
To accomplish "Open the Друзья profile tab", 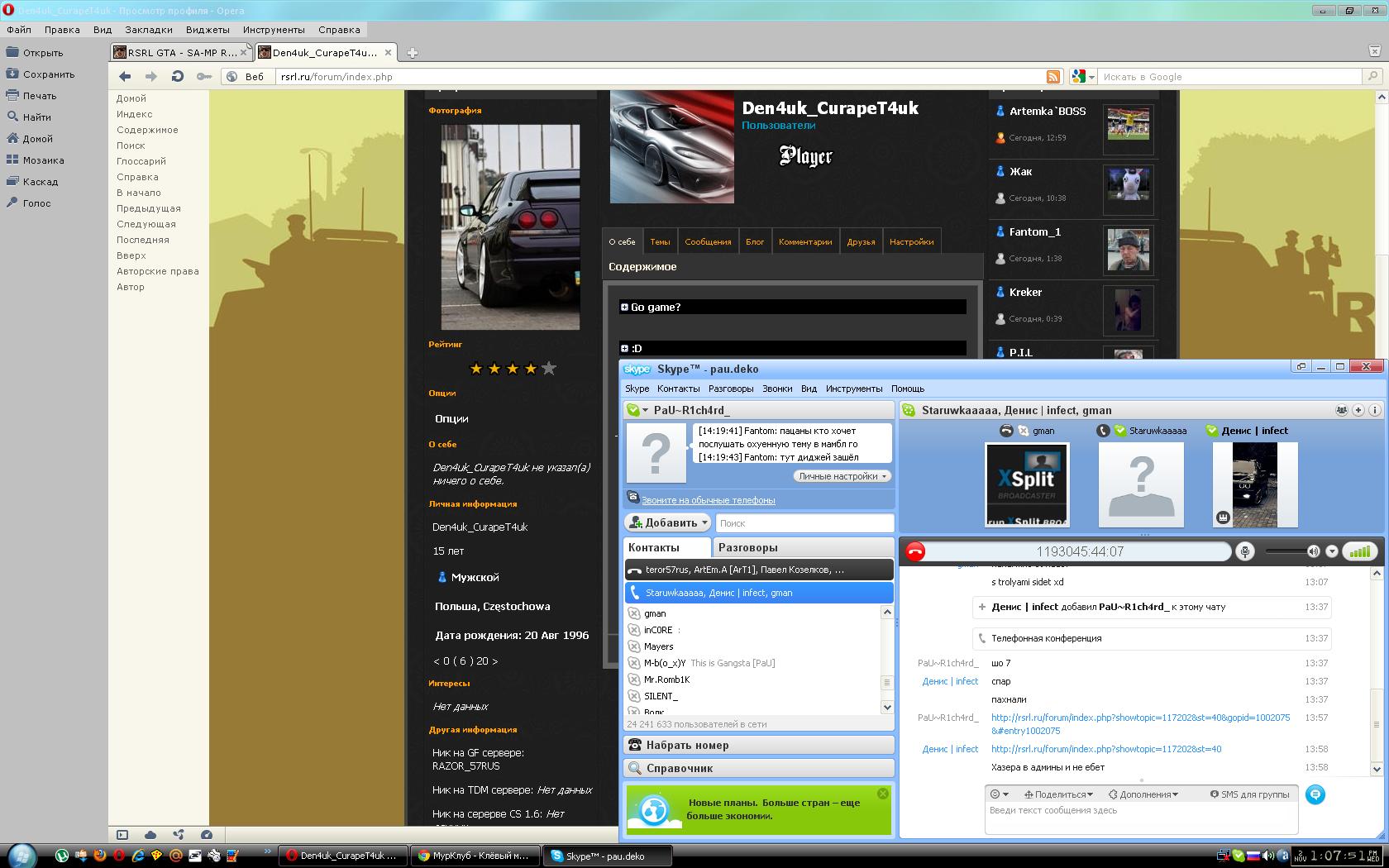I will coord(861,241).
